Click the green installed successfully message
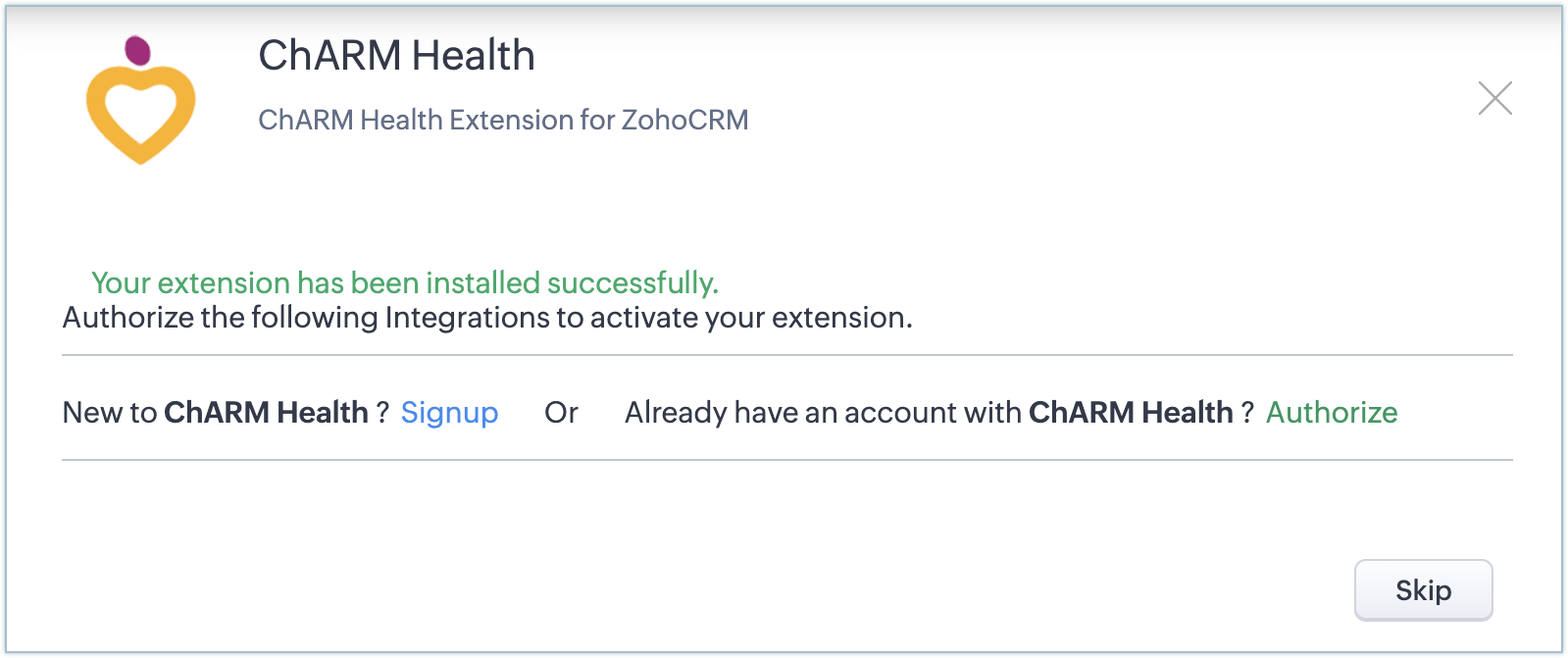This screenshot has width=1568, height=658. tap(404, 283)
